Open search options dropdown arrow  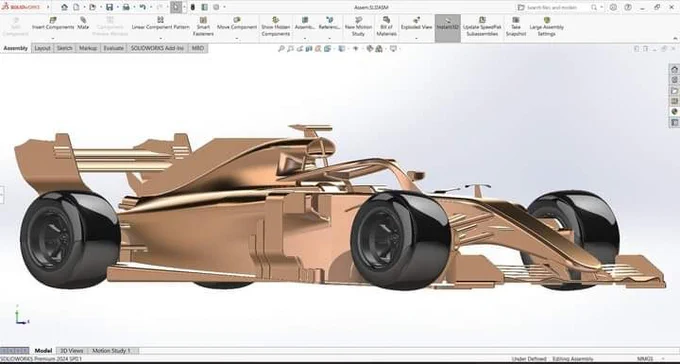click(602, 7)
